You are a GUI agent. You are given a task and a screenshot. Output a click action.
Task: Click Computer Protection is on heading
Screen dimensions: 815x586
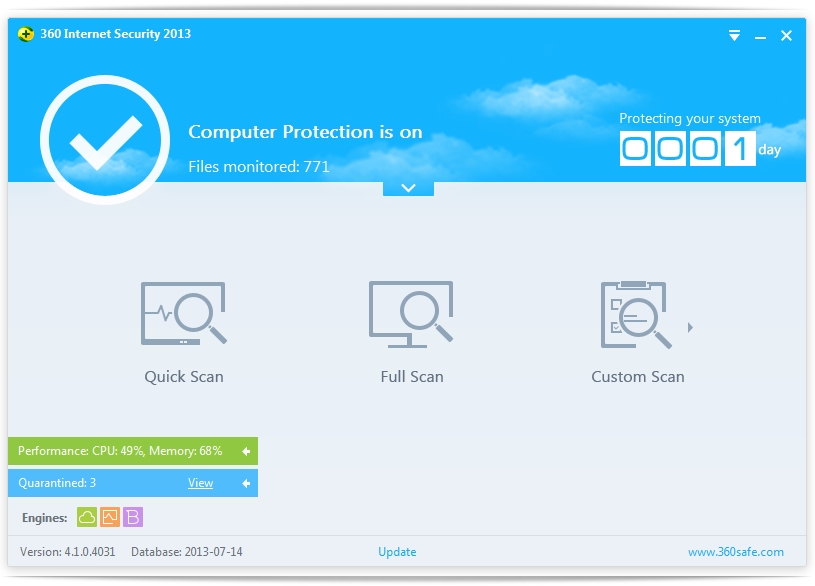[x=305, y=132]
